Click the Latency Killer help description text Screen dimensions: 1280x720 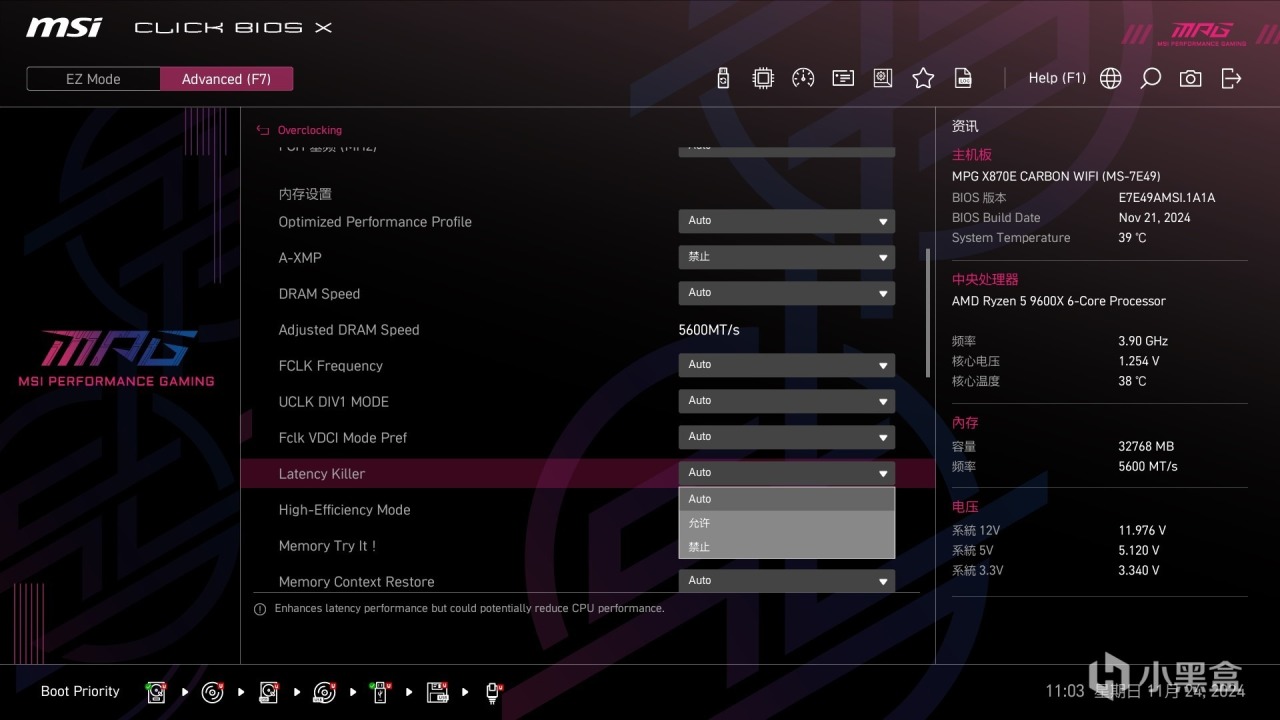469,608
